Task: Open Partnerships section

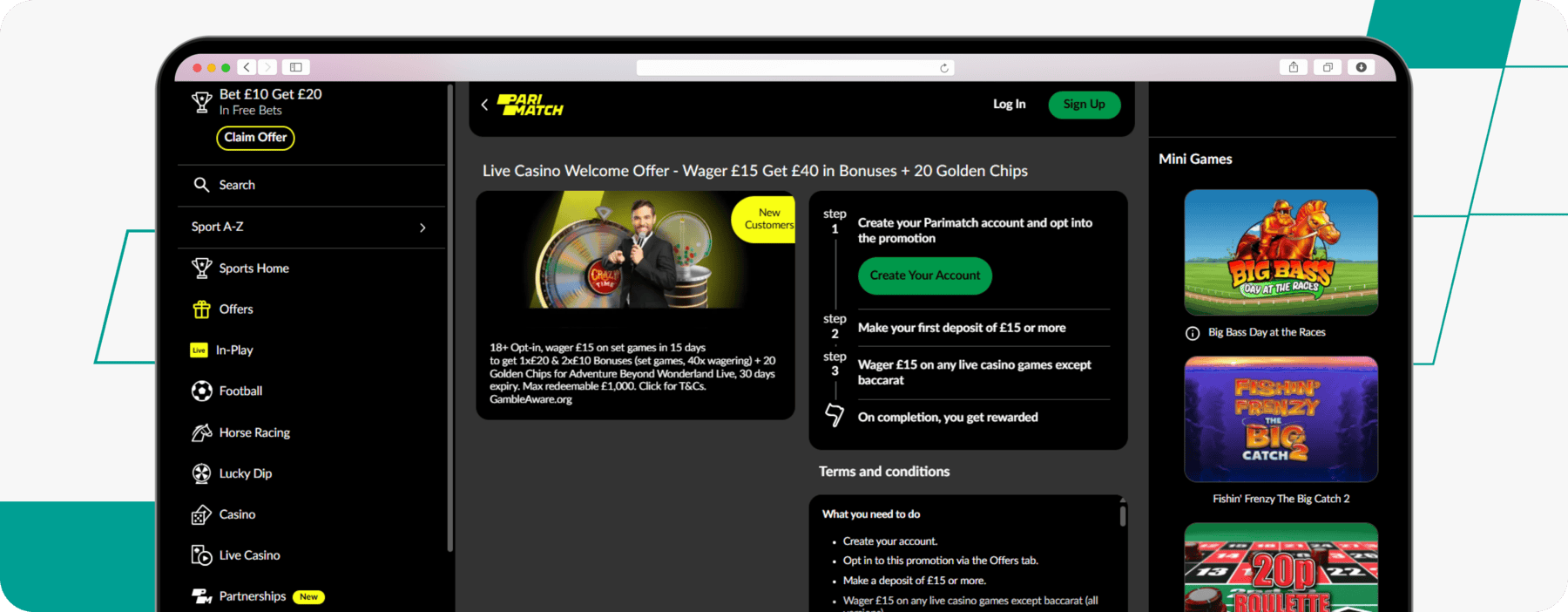Action: coord(252,596)
